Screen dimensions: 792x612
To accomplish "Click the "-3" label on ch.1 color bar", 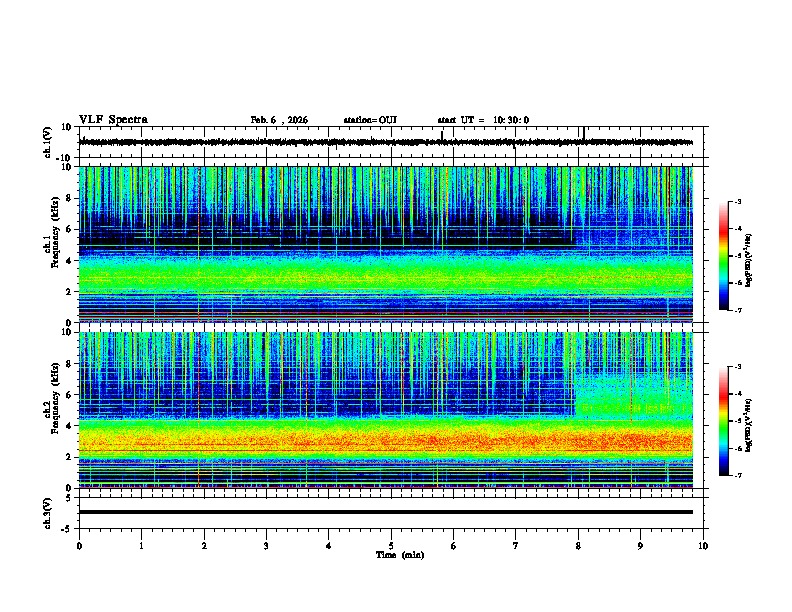I will pos(737,202).
